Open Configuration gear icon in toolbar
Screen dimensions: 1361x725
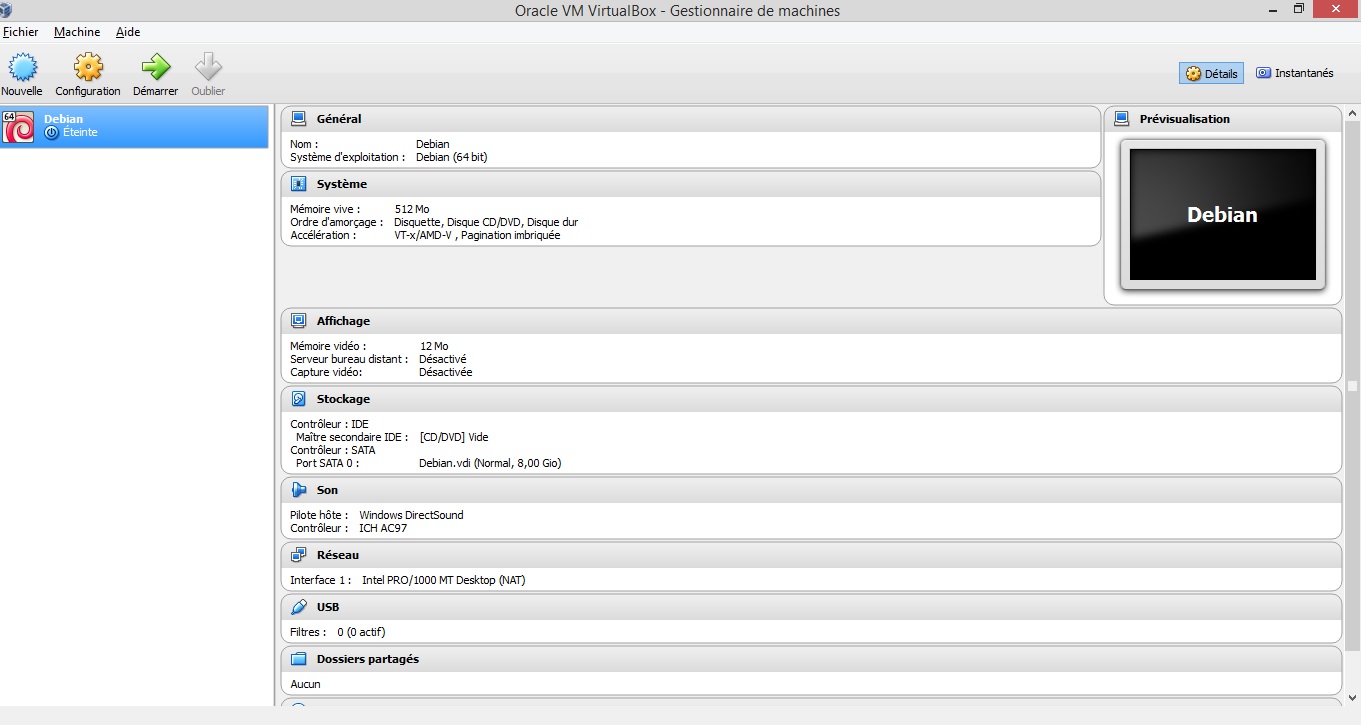point(88,67)
